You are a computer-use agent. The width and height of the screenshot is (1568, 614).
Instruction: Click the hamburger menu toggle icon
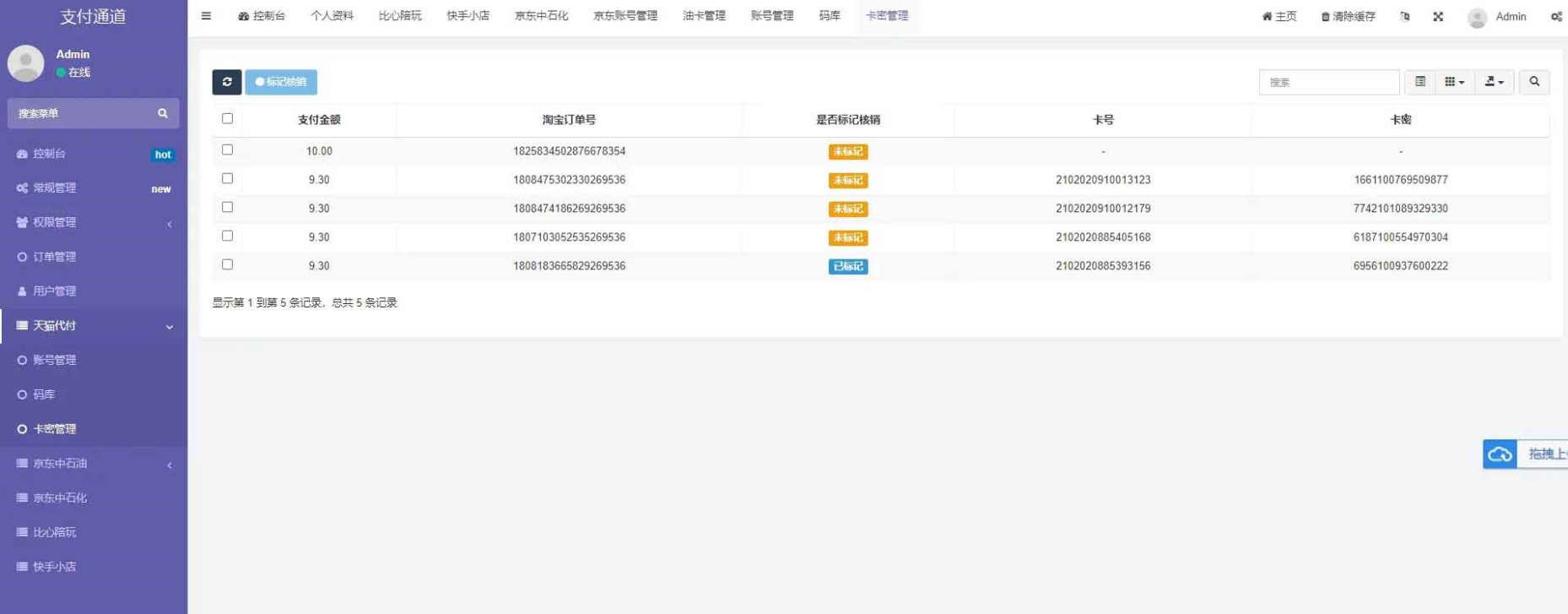tap(206, 16)
